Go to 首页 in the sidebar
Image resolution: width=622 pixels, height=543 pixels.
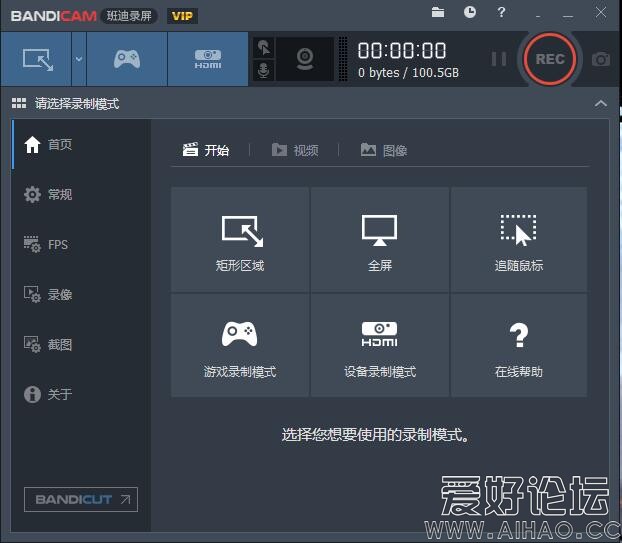point(81,144)
